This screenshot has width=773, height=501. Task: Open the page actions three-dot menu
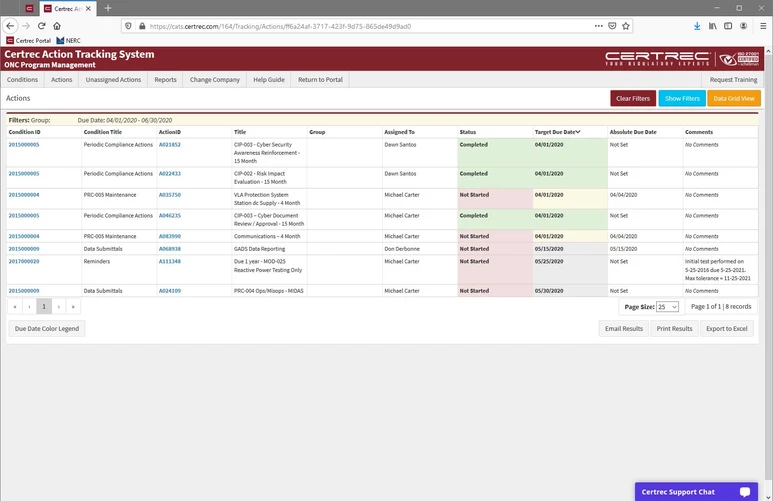coord(598,26)
